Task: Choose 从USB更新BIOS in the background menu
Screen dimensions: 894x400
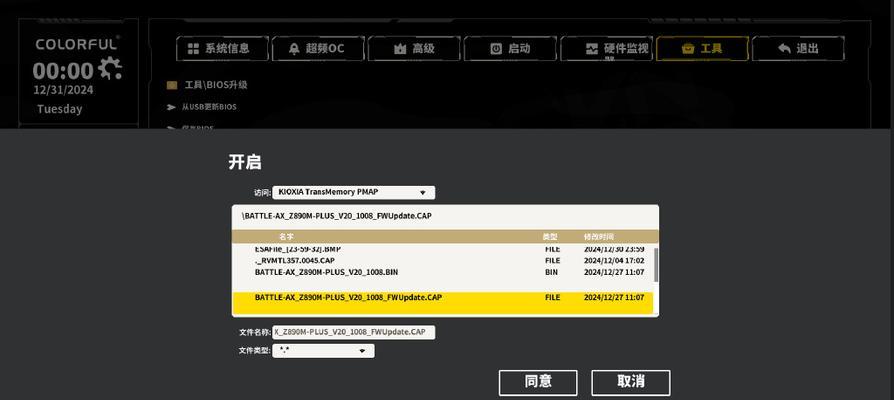Action: pyautogui.click(x=209, y=107)
